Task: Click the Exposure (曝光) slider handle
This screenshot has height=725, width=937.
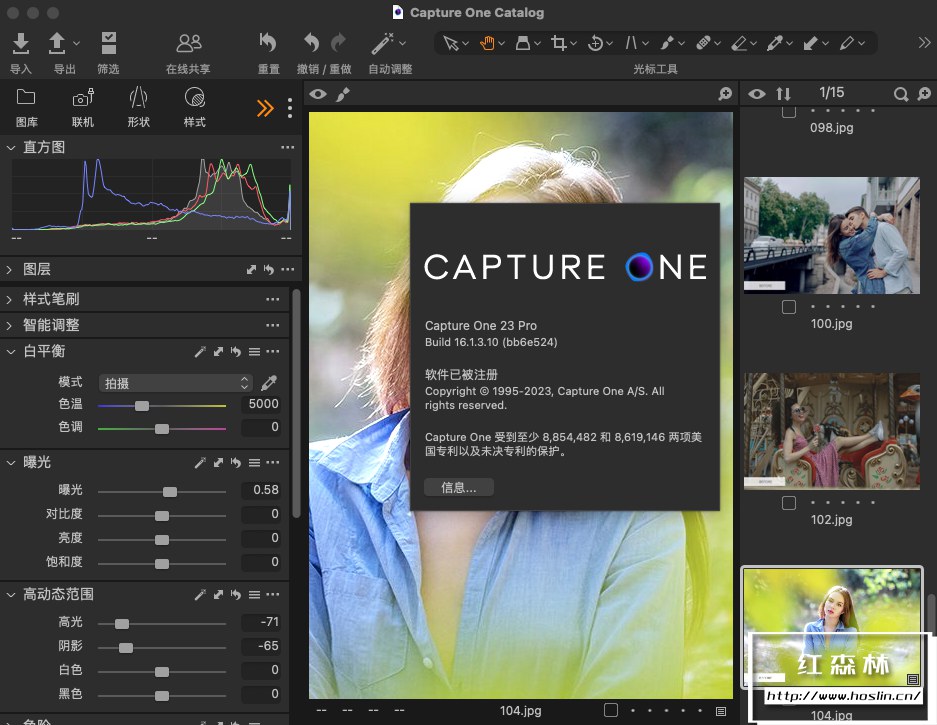Action: (170, 491)
